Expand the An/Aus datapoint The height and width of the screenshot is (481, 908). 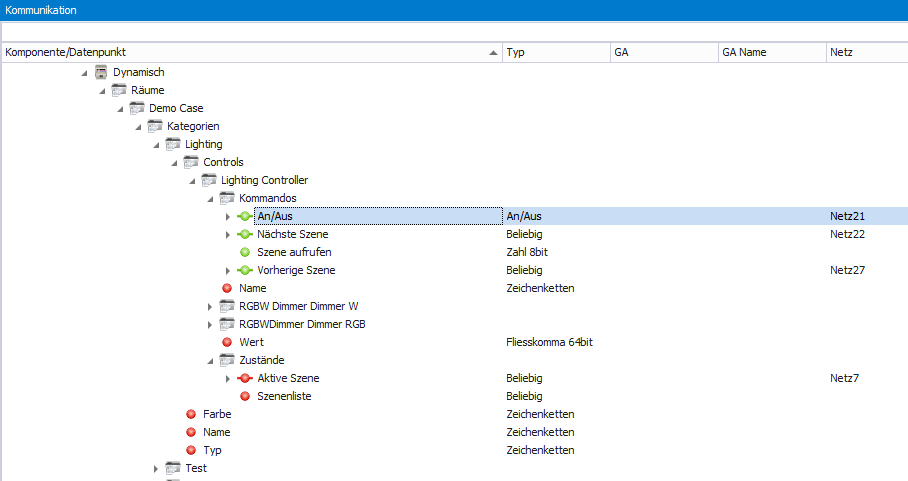228,216
